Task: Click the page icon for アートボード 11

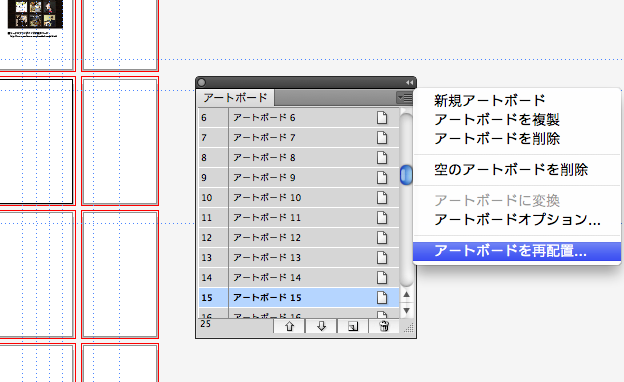Action: (x=382, y=218)
